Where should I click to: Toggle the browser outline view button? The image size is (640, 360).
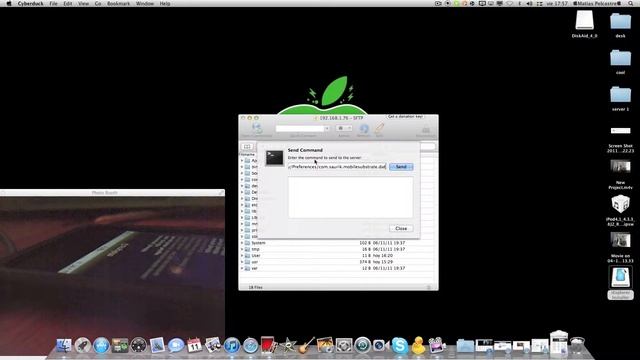[247, 146]
